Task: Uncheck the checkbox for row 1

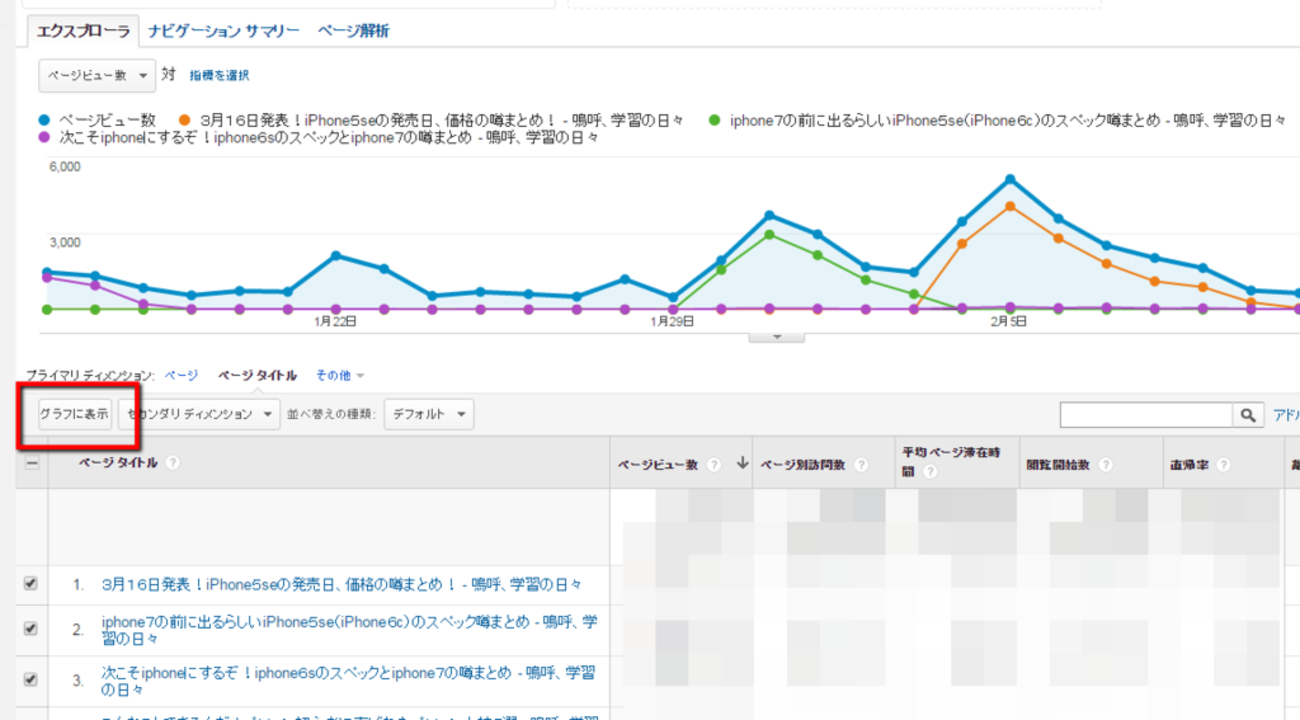Action: tap(30, 584)
